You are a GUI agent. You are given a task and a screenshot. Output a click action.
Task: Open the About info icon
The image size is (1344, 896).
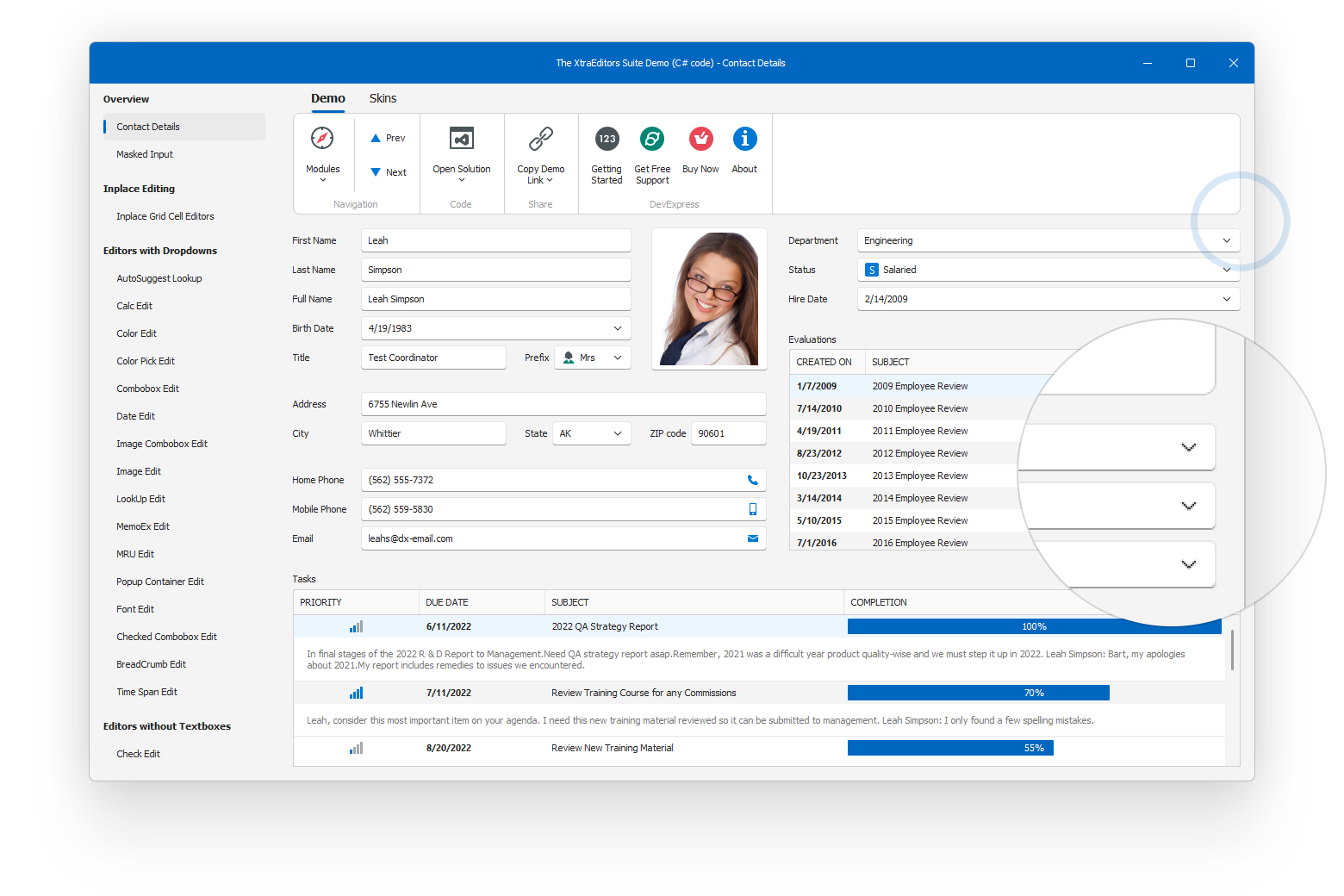pyautogui.click(x=744, y=139)
